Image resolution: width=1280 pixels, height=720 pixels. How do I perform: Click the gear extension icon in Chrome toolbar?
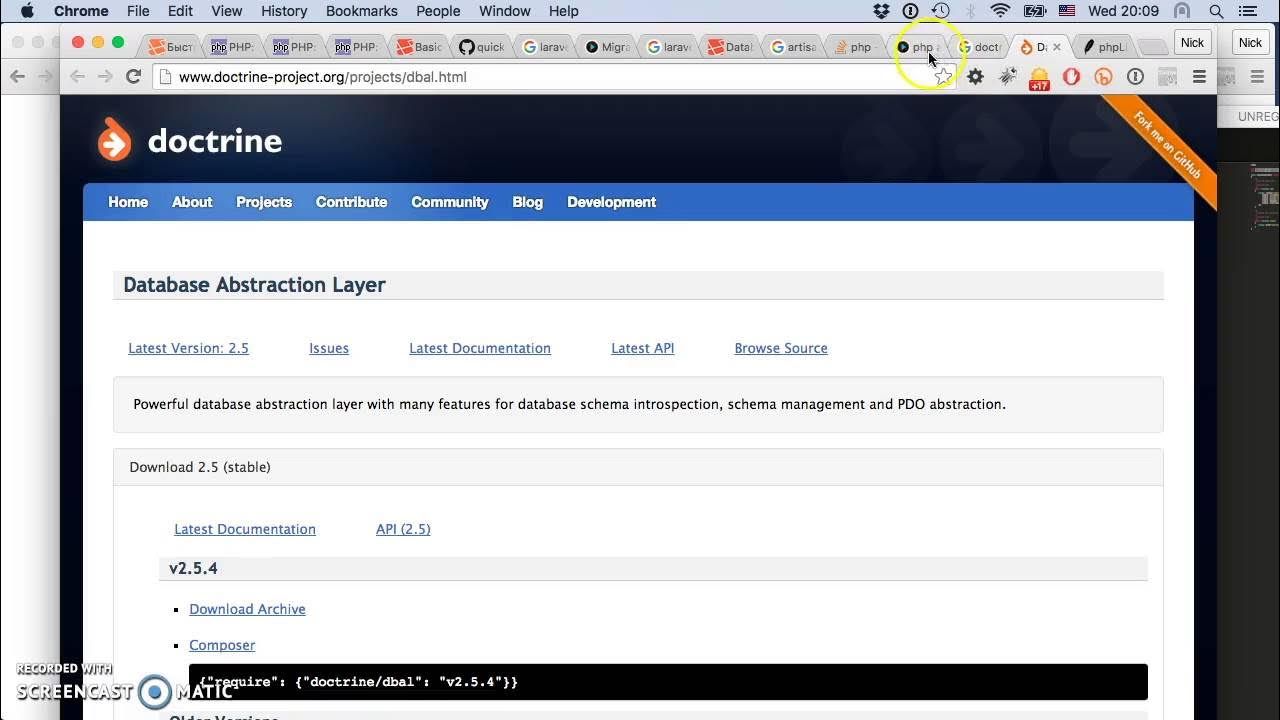[975, 77]
